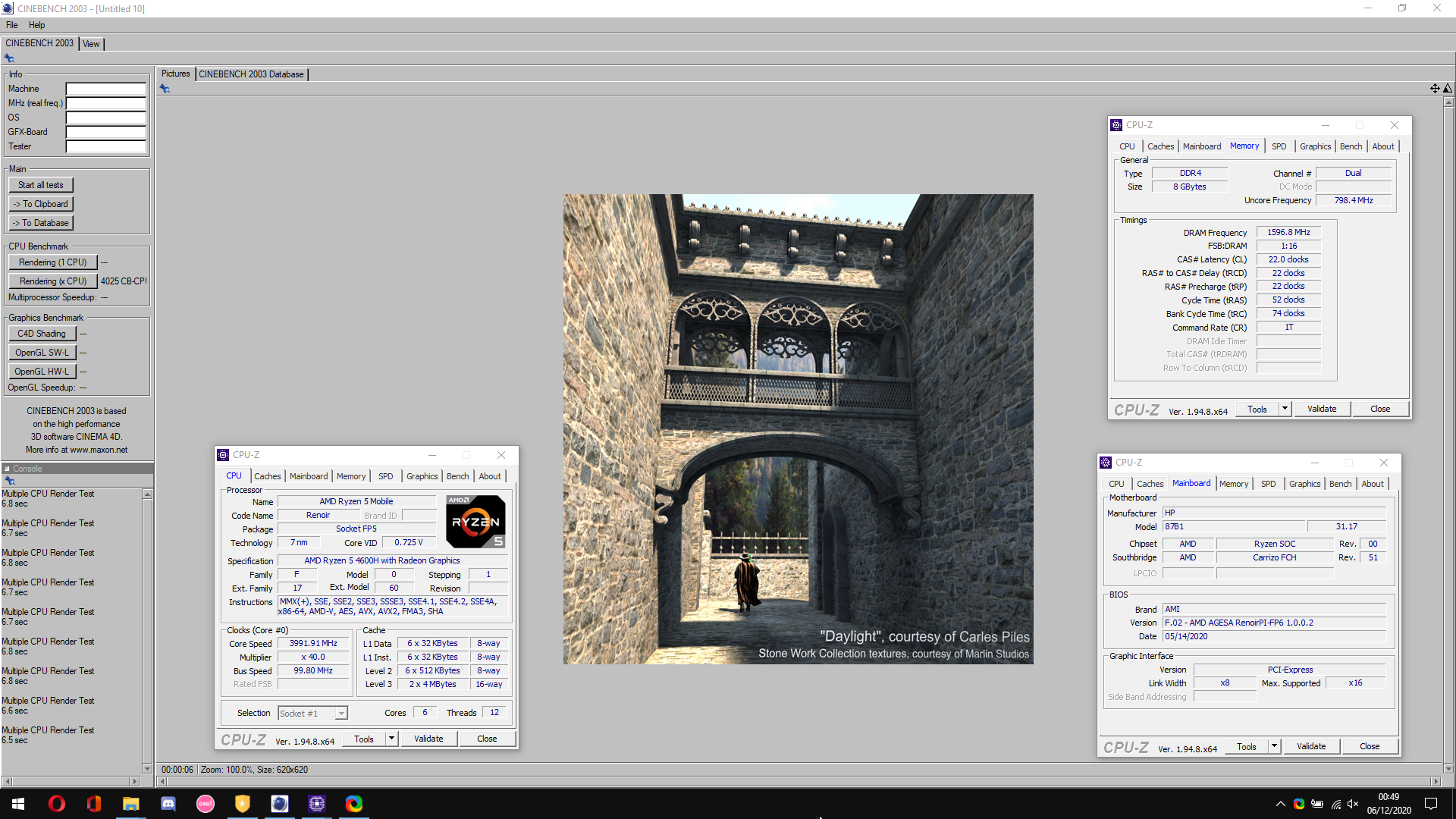Click Start all tests button

(x=41, y=185)
